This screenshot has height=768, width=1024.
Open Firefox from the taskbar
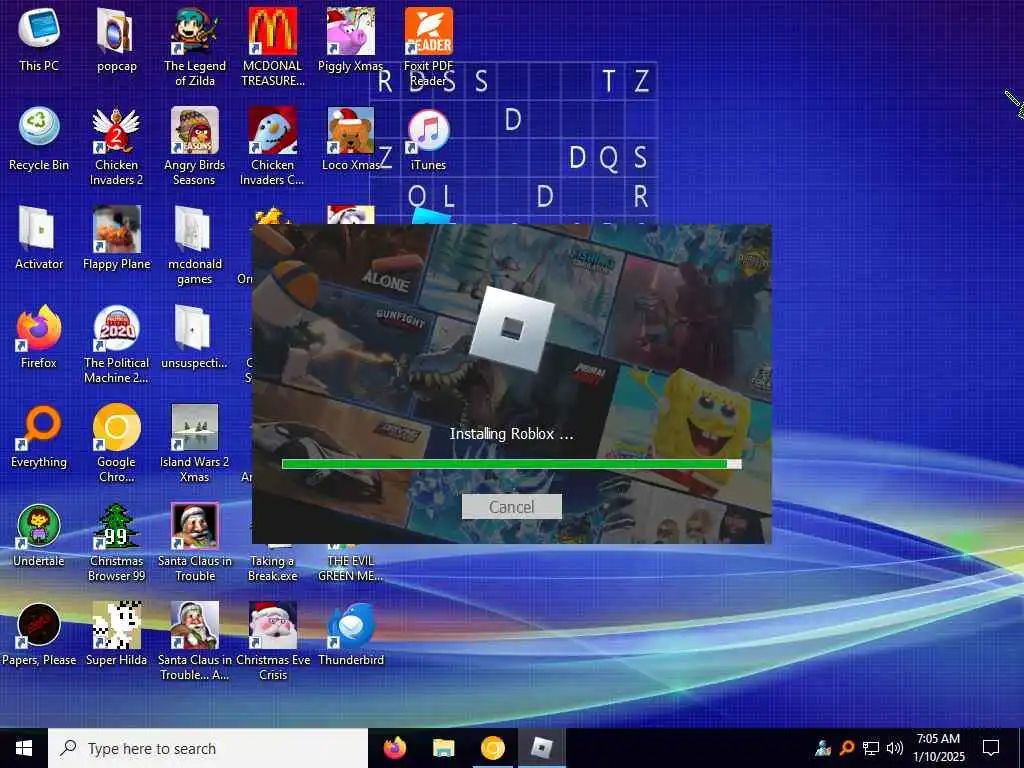tap(394, 748)
